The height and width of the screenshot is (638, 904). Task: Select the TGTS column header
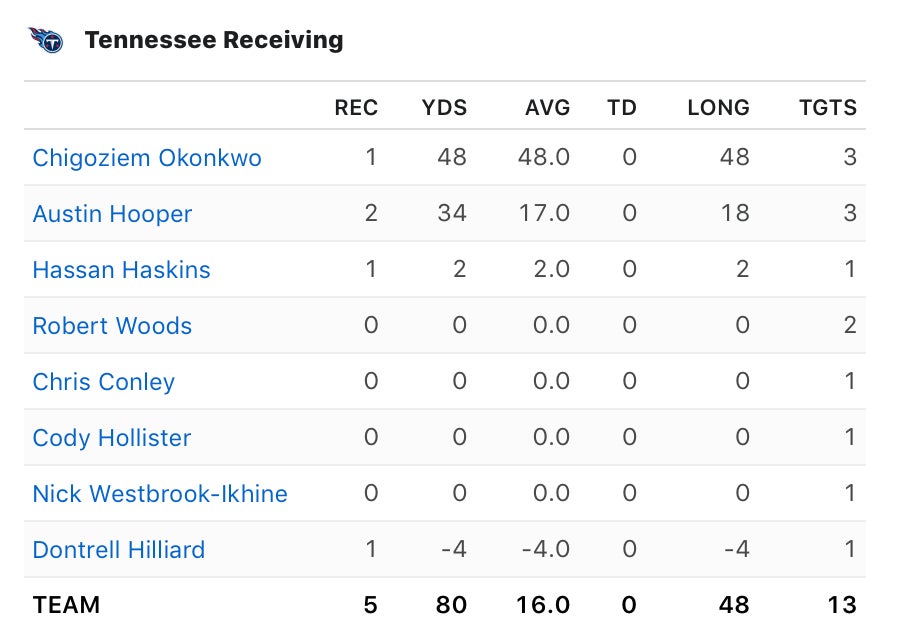pos(828,108)
